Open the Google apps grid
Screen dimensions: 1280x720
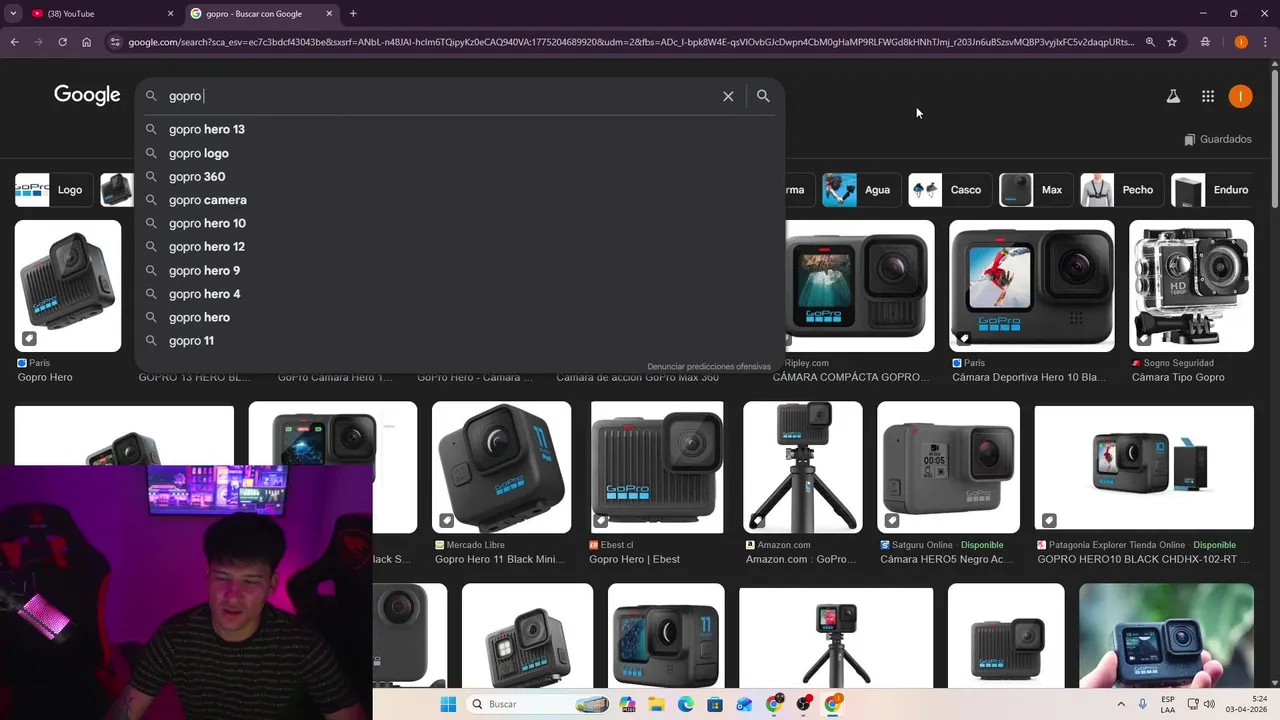click(1208, 96)
